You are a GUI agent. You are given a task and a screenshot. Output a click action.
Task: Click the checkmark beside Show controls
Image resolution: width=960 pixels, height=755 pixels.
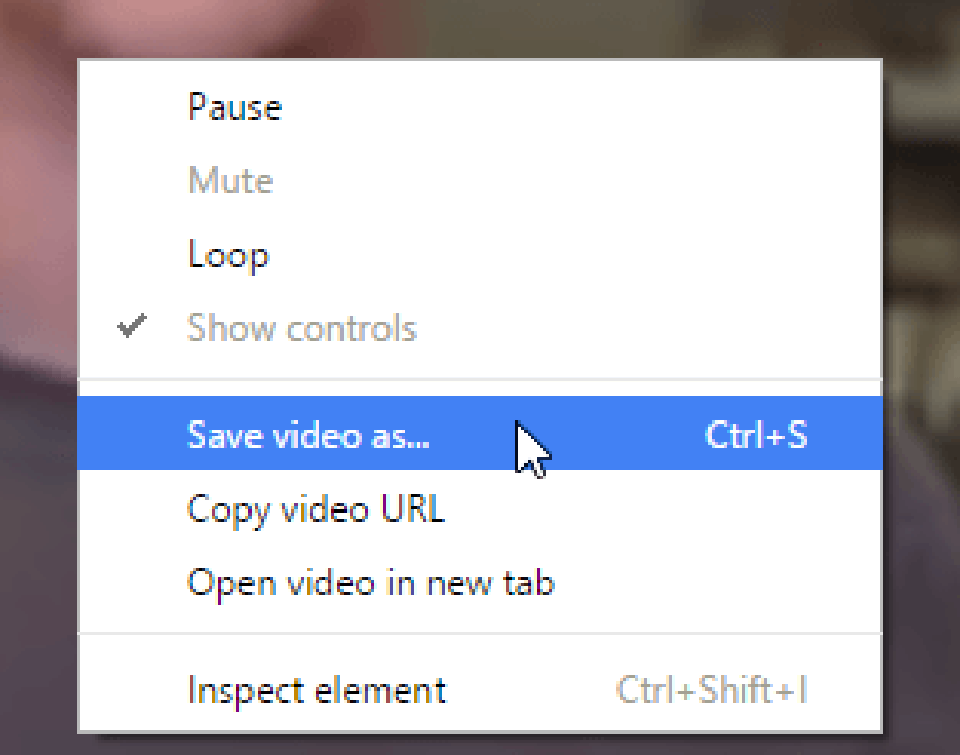pos(131,327)
